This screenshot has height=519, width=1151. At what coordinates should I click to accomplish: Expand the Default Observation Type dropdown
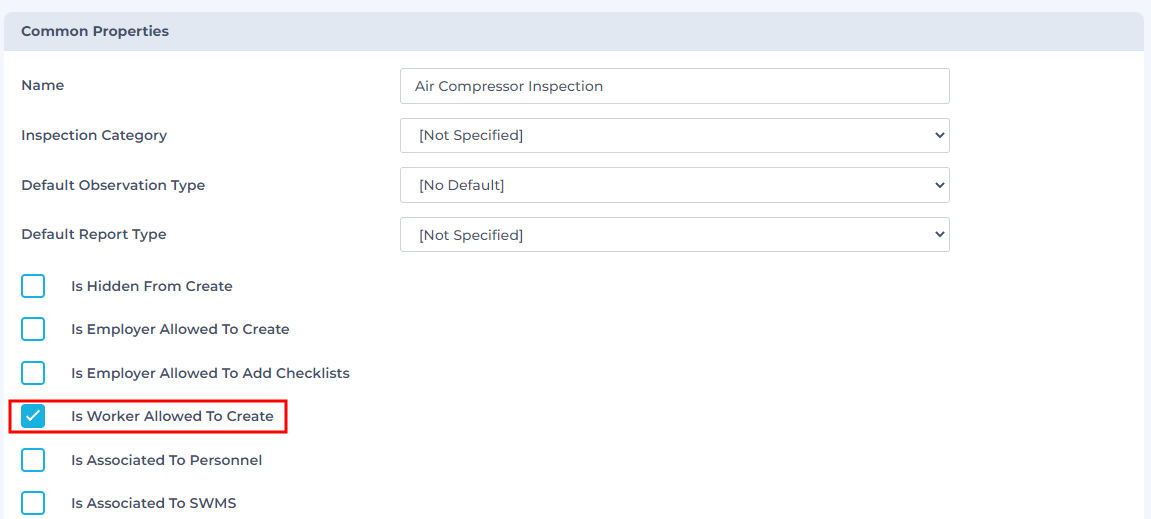pyautogui.click(x=674, y=185)
